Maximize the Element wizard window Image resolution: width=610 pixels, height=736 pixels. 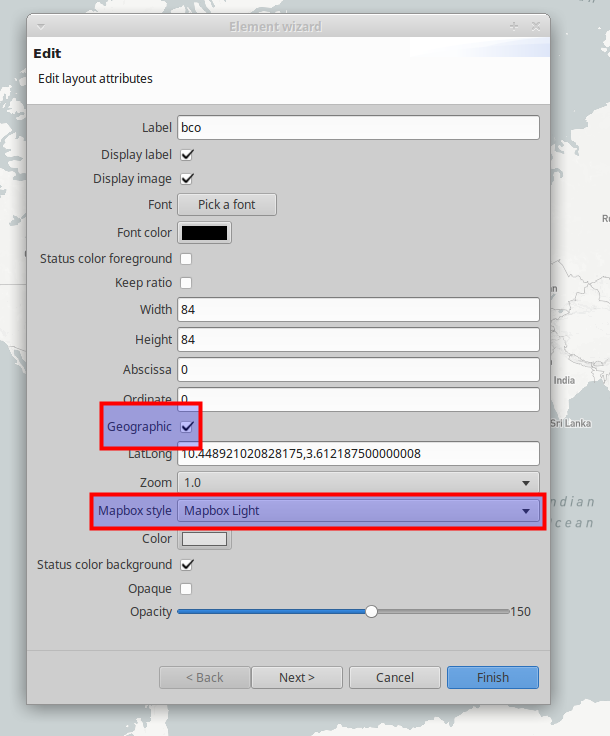(x=514, y=26)
